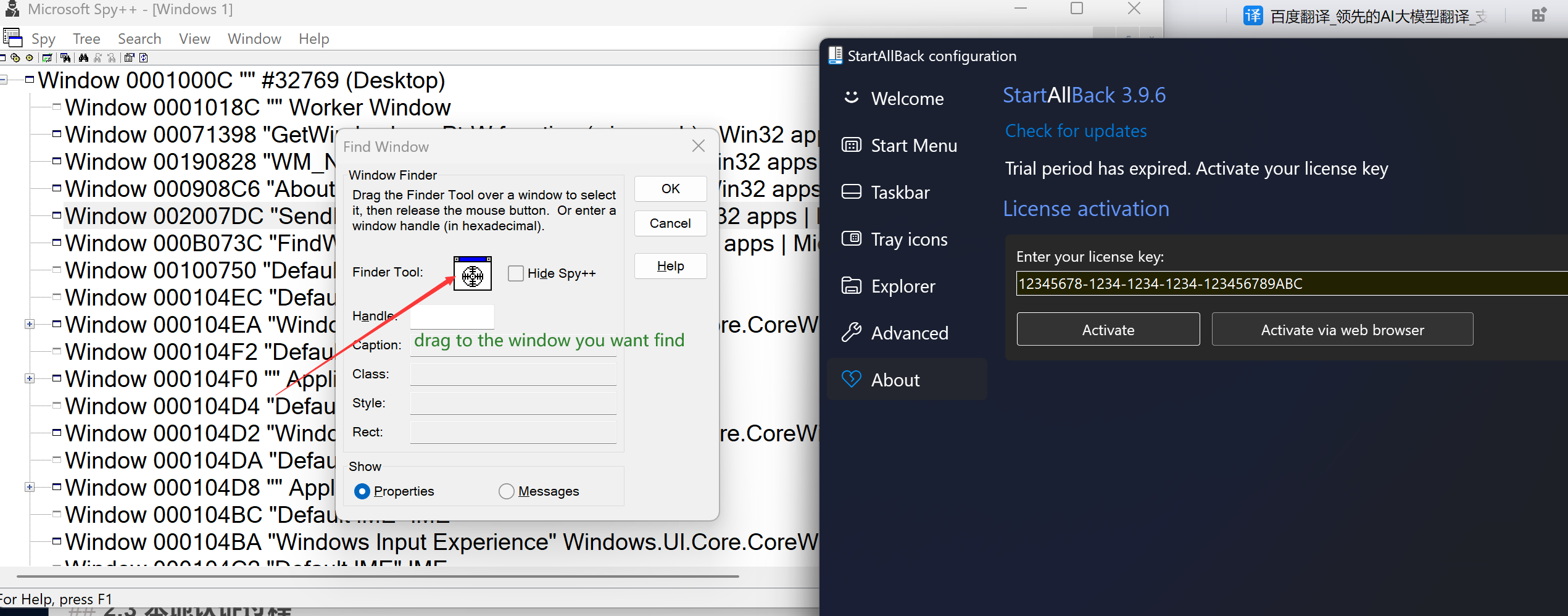The height and width of the screenshot is (616, 1568).
Task: Open the Explorer section in StartAllBack
Action: point(906,286)
